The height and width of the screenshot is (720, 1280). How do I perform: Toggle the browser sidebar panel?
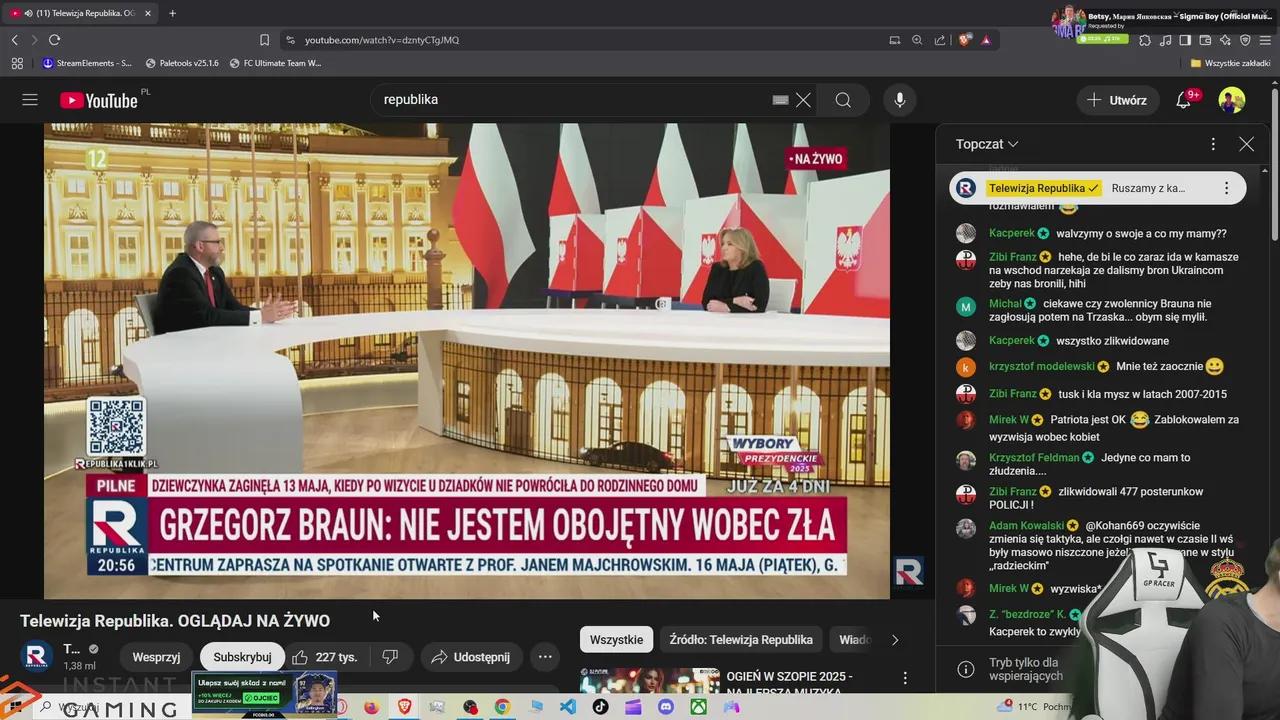point(1185,40)
